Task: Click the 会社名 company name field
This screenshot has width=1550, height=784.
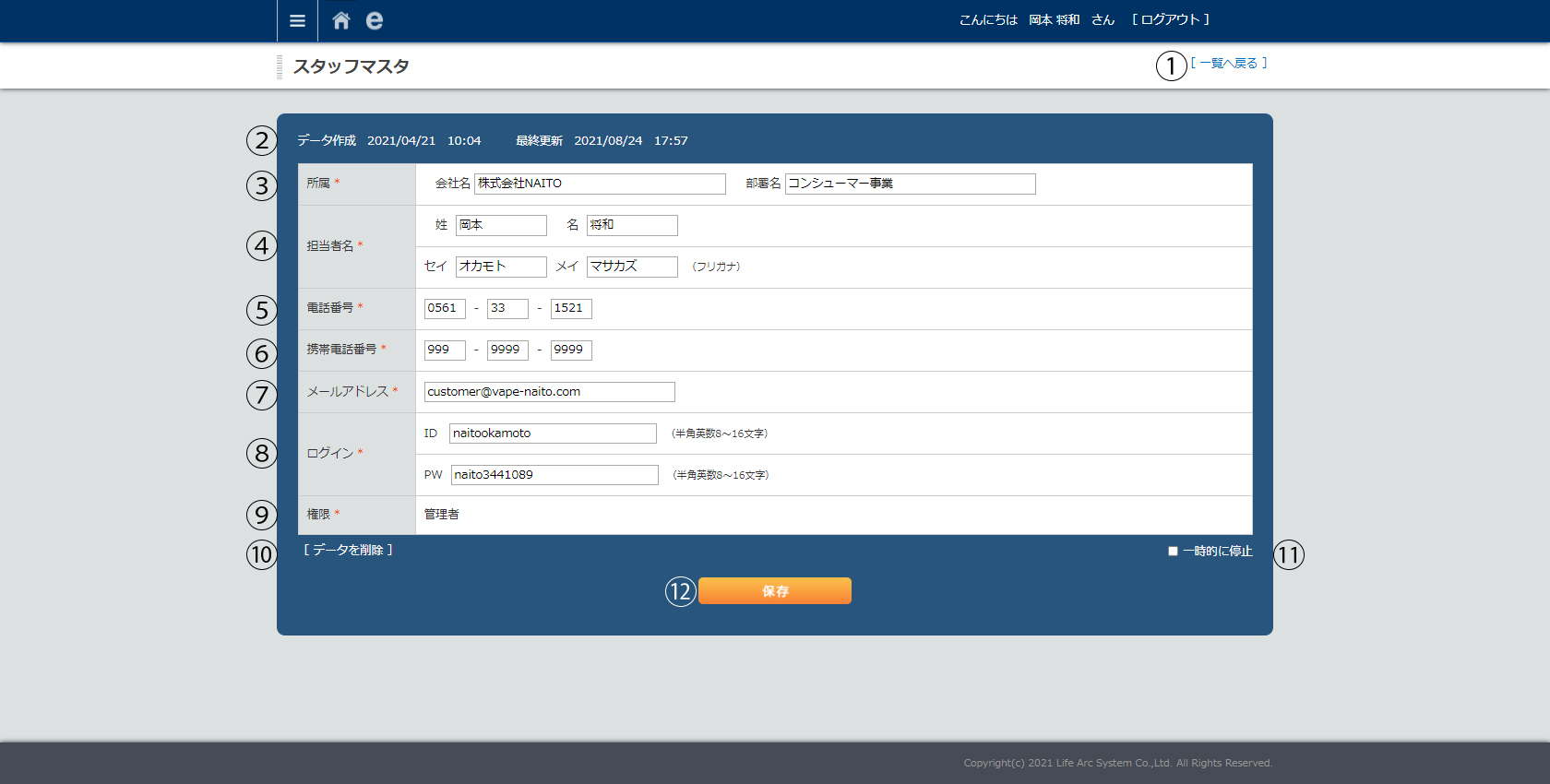Action: click(600, 184)
